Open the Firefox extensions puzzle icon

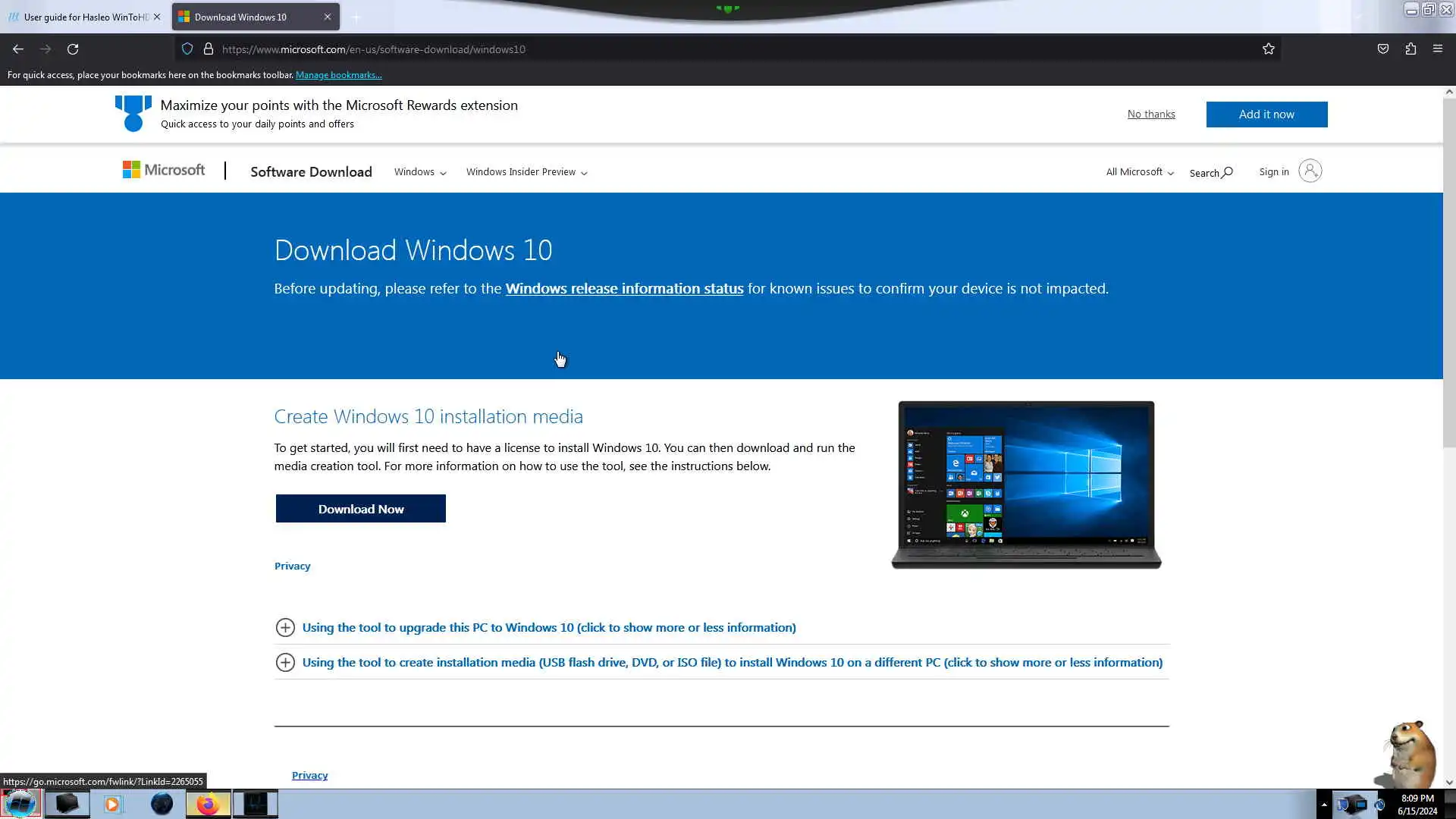pyautogui.click(x=1410, y=49)
